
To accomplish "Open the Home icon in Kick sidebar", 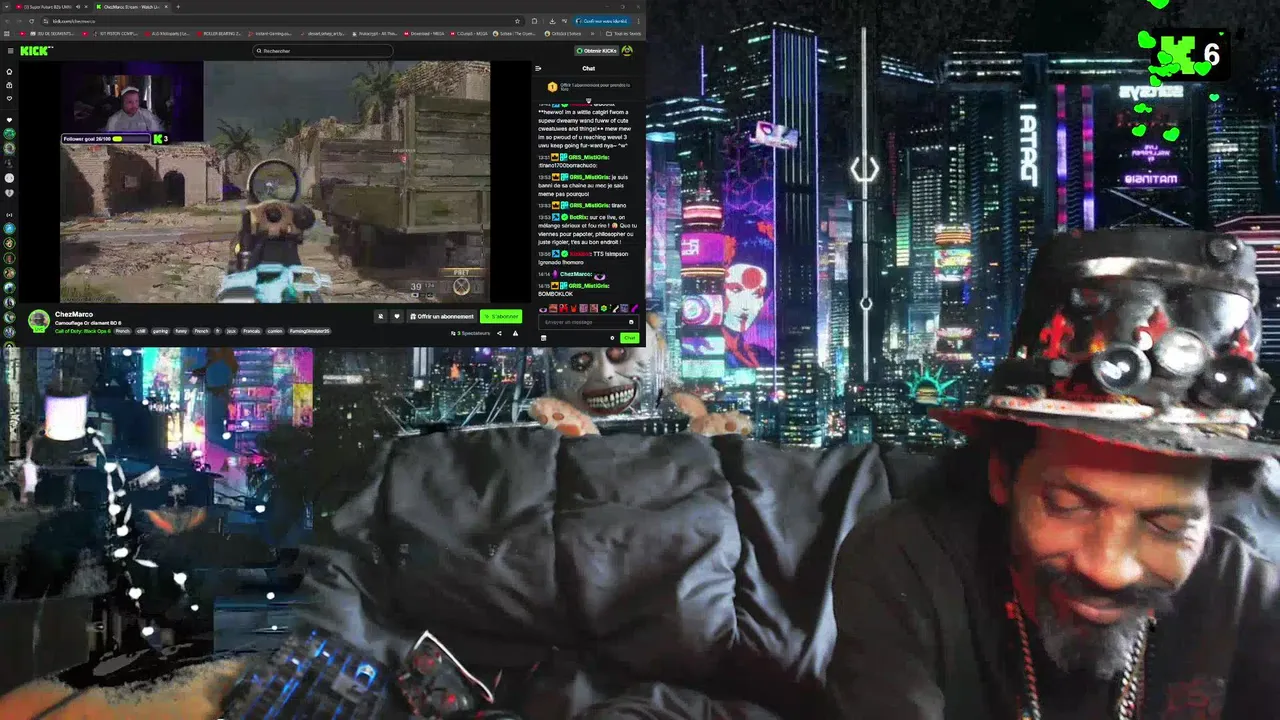I will (9, 71).
